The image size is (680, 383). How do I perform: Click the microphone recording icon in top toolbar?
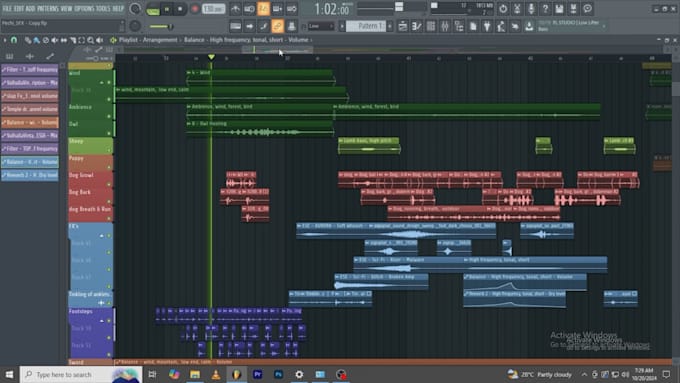(531, 8)
